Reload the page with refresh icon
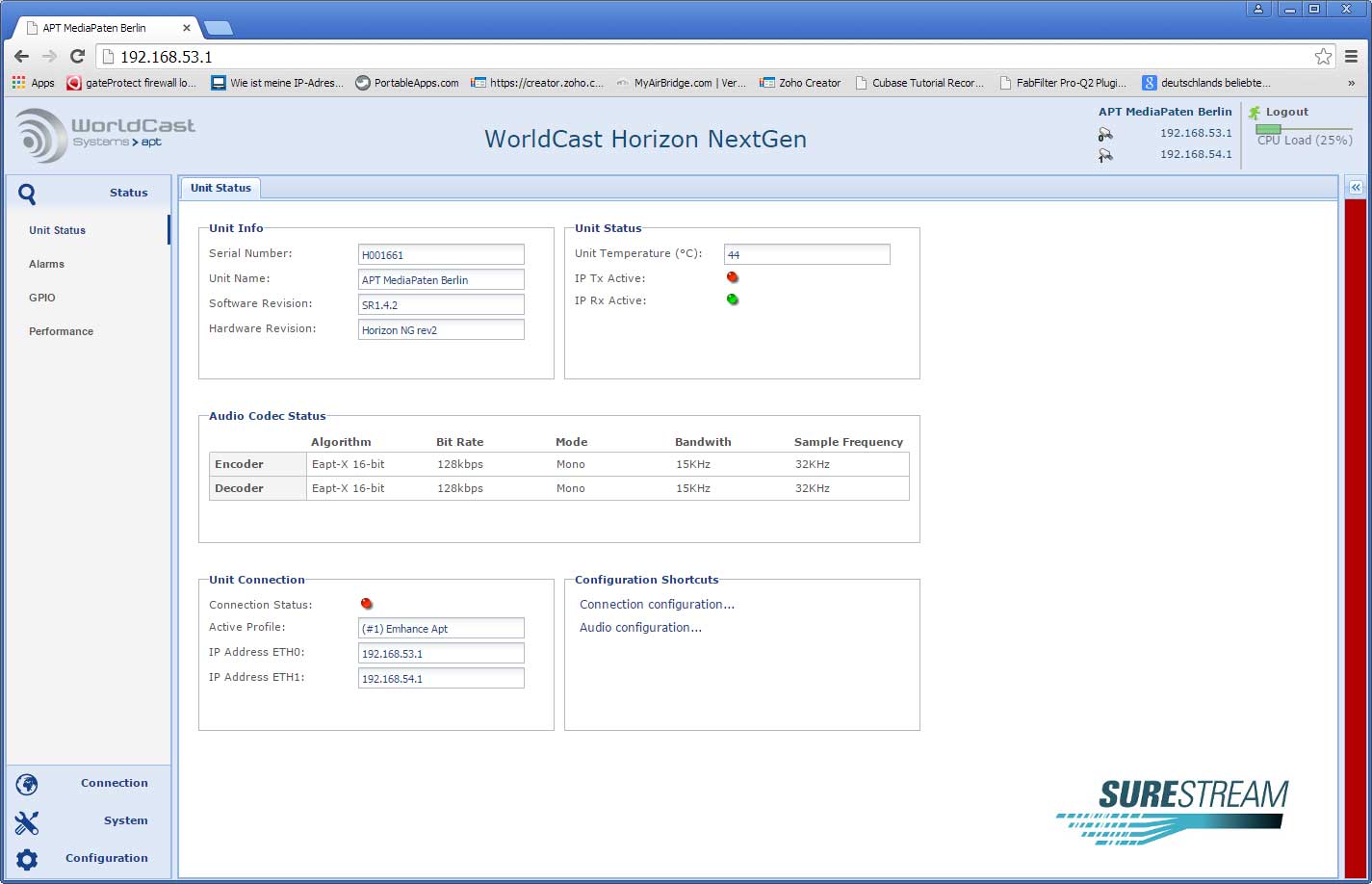 (x=78, y=57)
